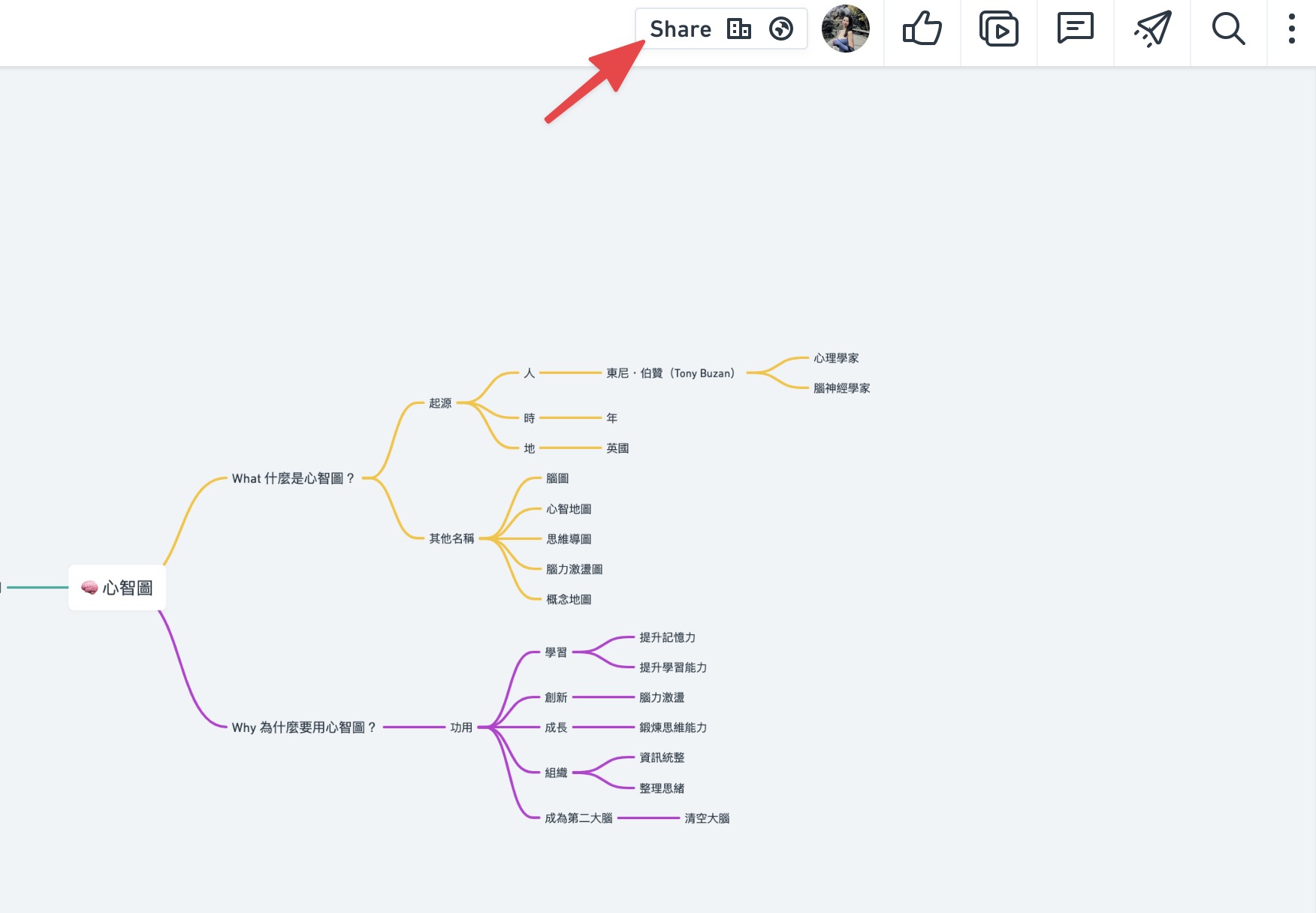The image size is (1316, 913).
Task: Select the 成為第二大腦 node
Action: (x=578, y=818)
